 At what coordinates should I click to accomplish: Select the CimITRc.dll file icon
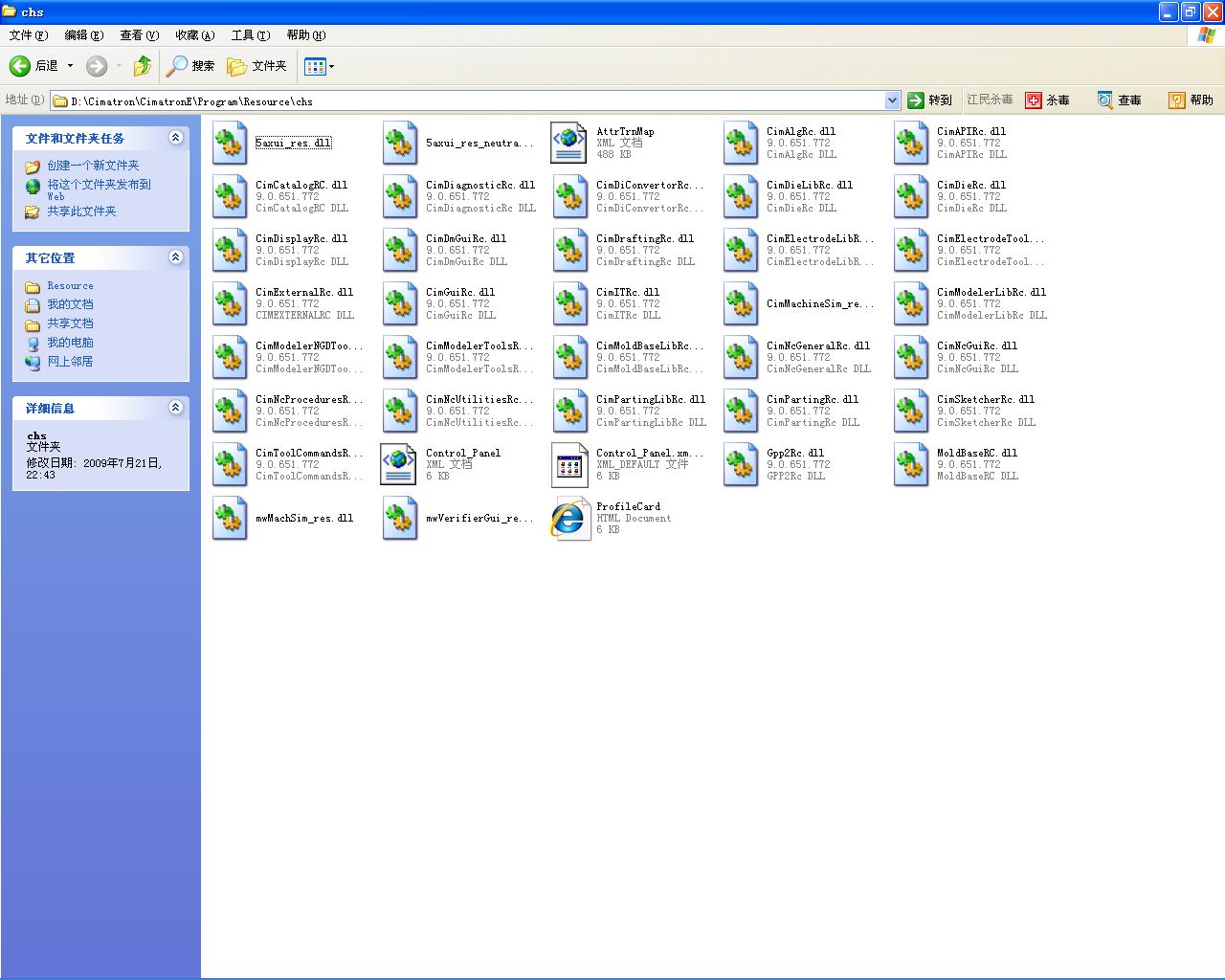tap(570, 304)
